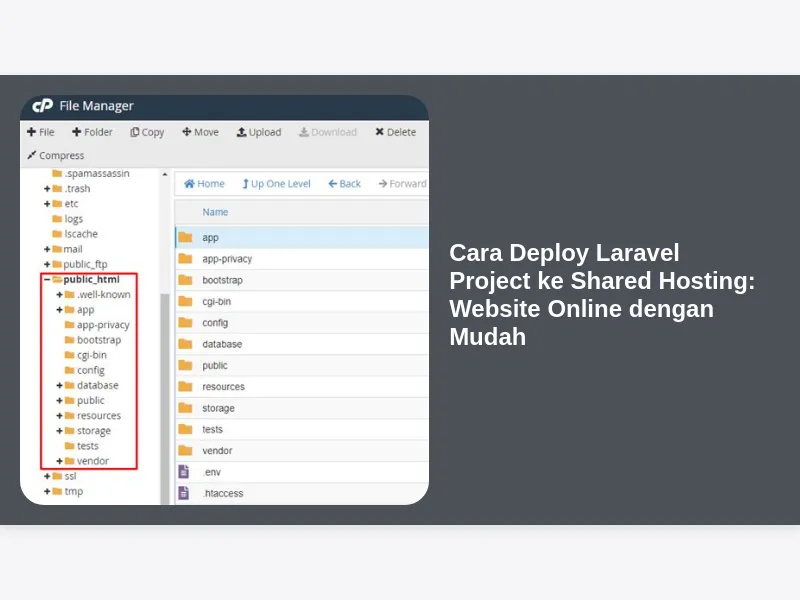Image resolution: width=800 pixels, height=600 pixels.
Task: Expand the storage folder in tree
Action: pos(60,431)
